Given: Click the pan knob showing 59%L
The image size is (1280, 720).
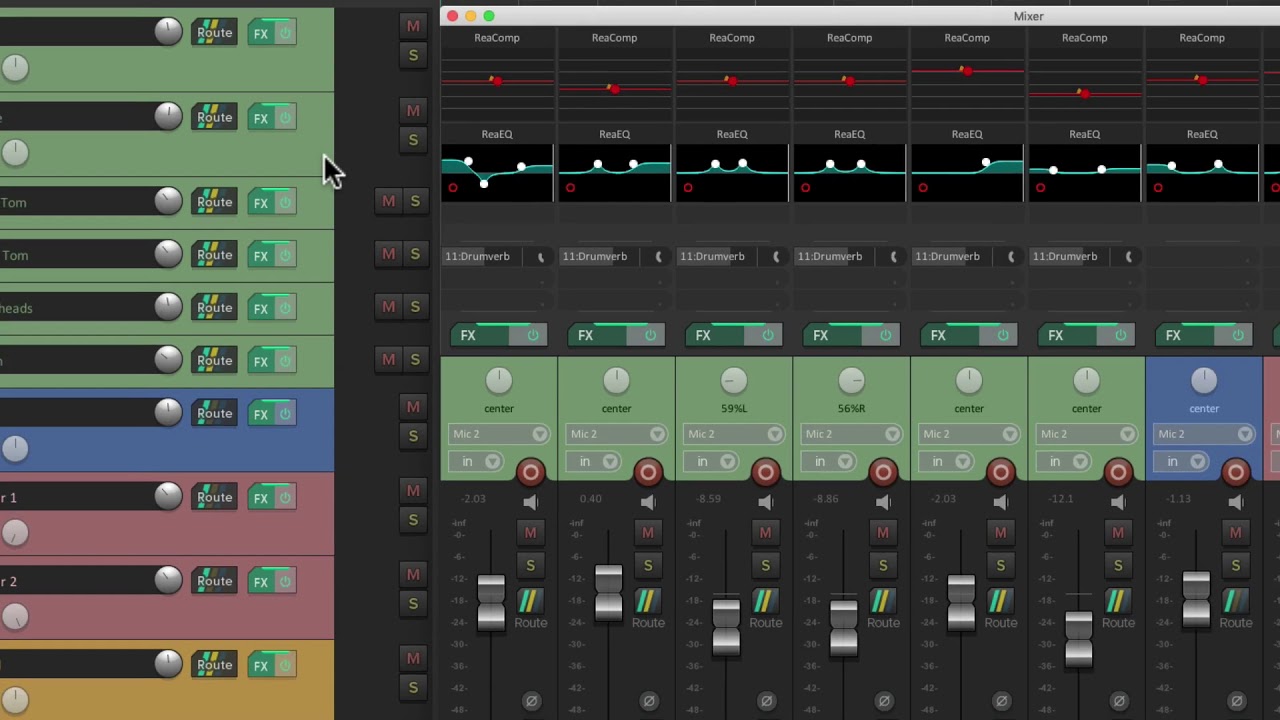Looking at the screenshot, I should [734, 381].
